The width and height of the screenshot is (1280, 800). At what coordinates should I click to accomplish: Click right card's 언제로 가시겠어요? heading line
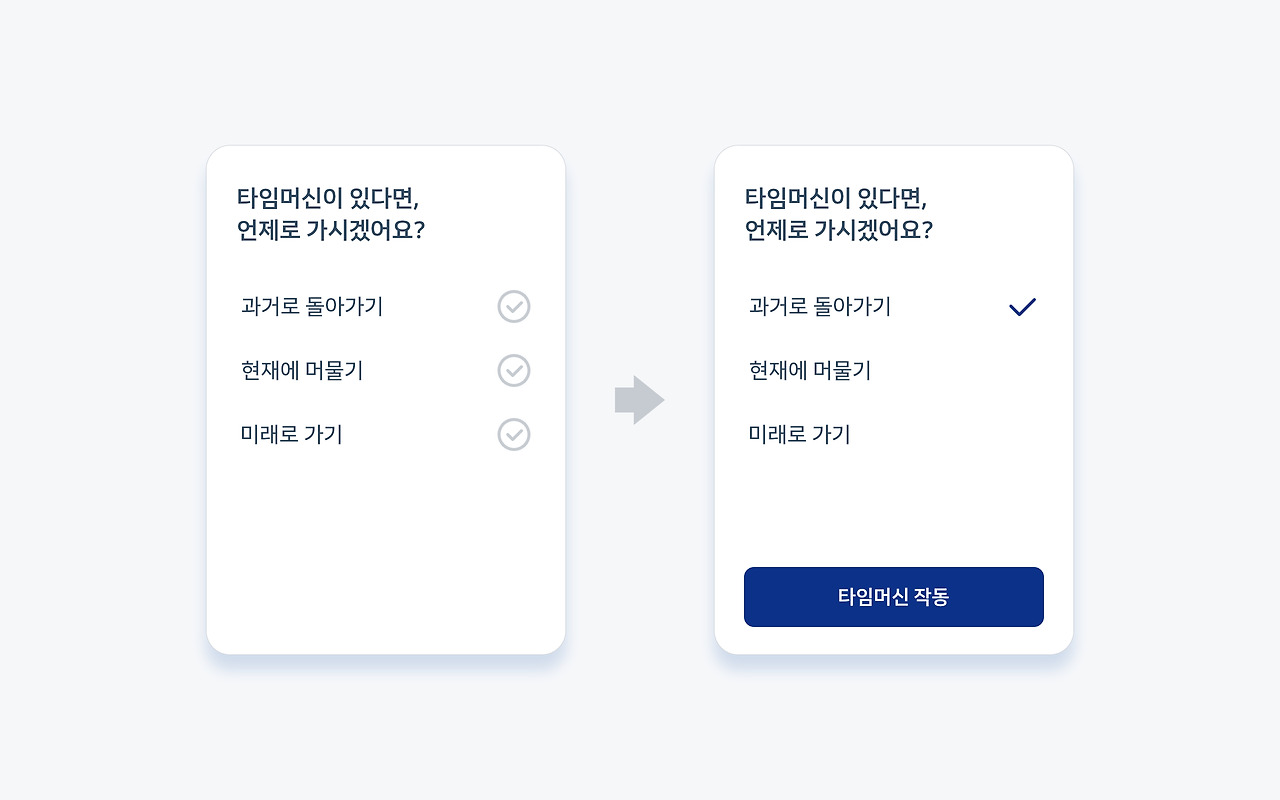839,231
